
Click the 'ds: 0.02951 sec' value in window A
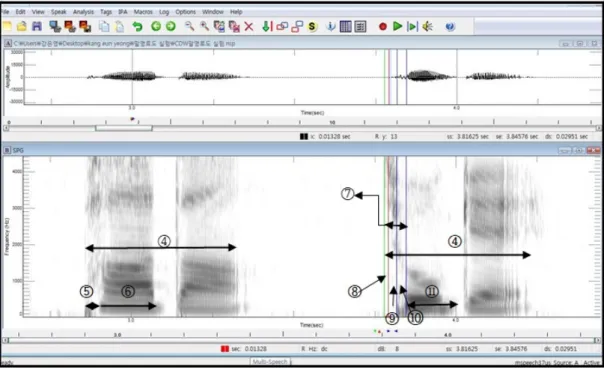pos(566,136)
